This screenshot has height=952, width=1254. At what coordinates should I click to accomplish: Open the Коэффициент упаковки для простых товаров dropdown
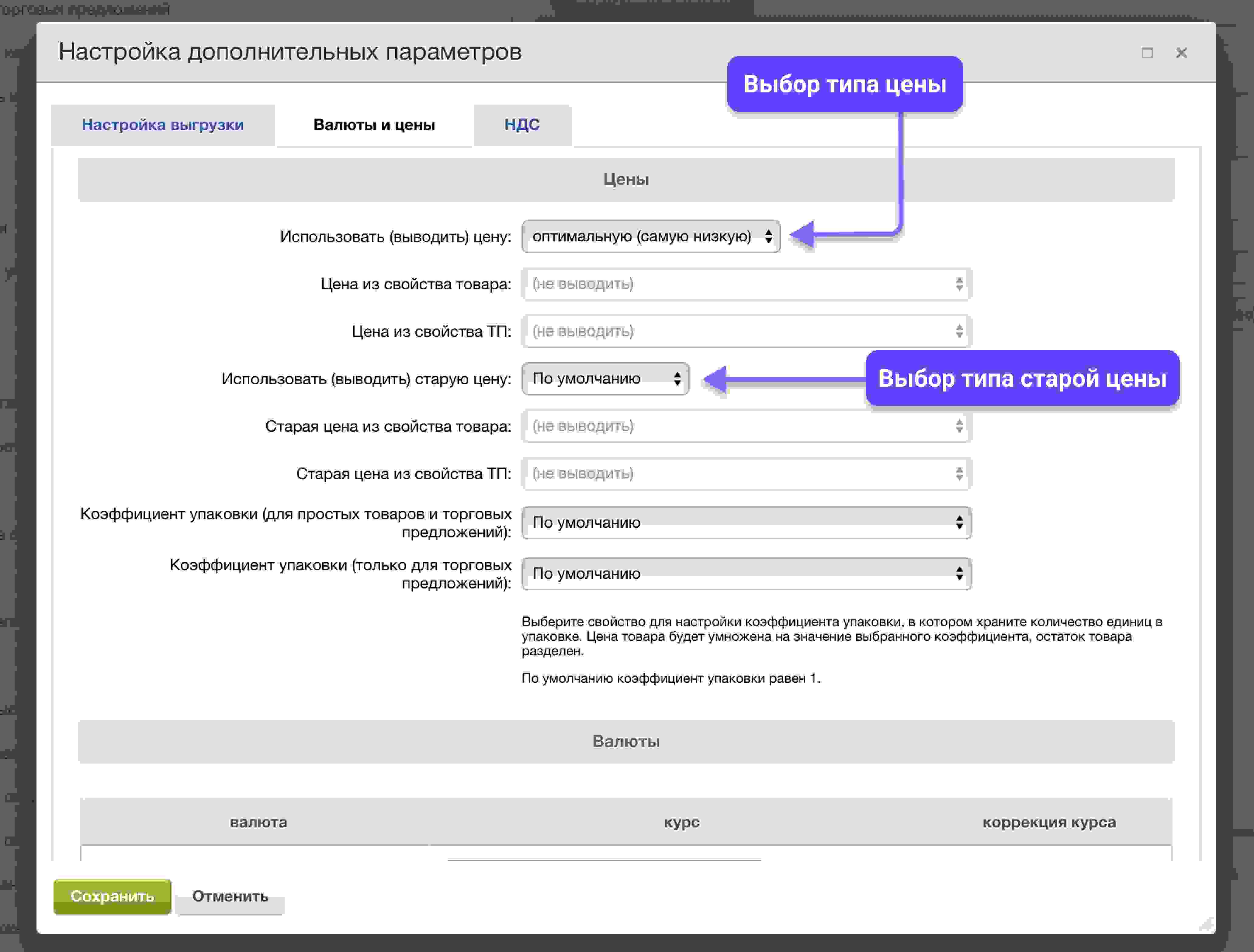click(x=746, y=523)
